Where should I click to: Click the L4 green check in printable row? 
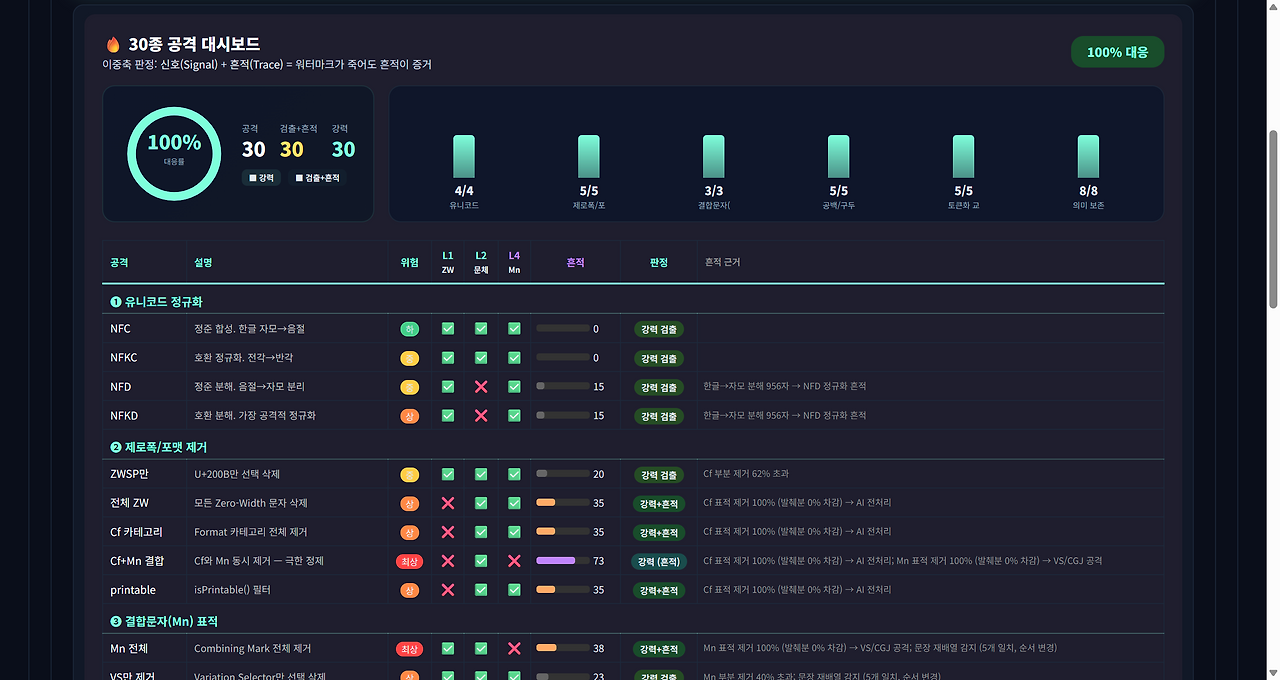[x=514, y=590]
